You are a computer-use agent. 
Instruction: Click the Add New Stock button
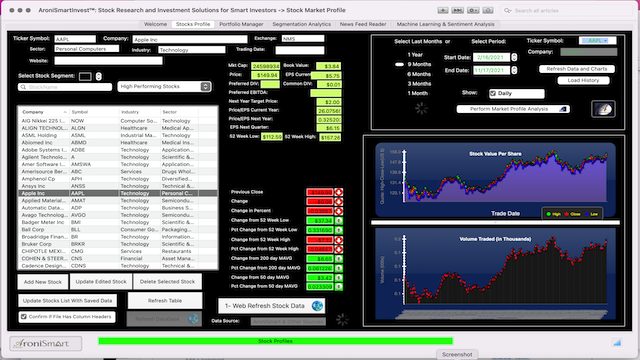(x=43, y=282)
